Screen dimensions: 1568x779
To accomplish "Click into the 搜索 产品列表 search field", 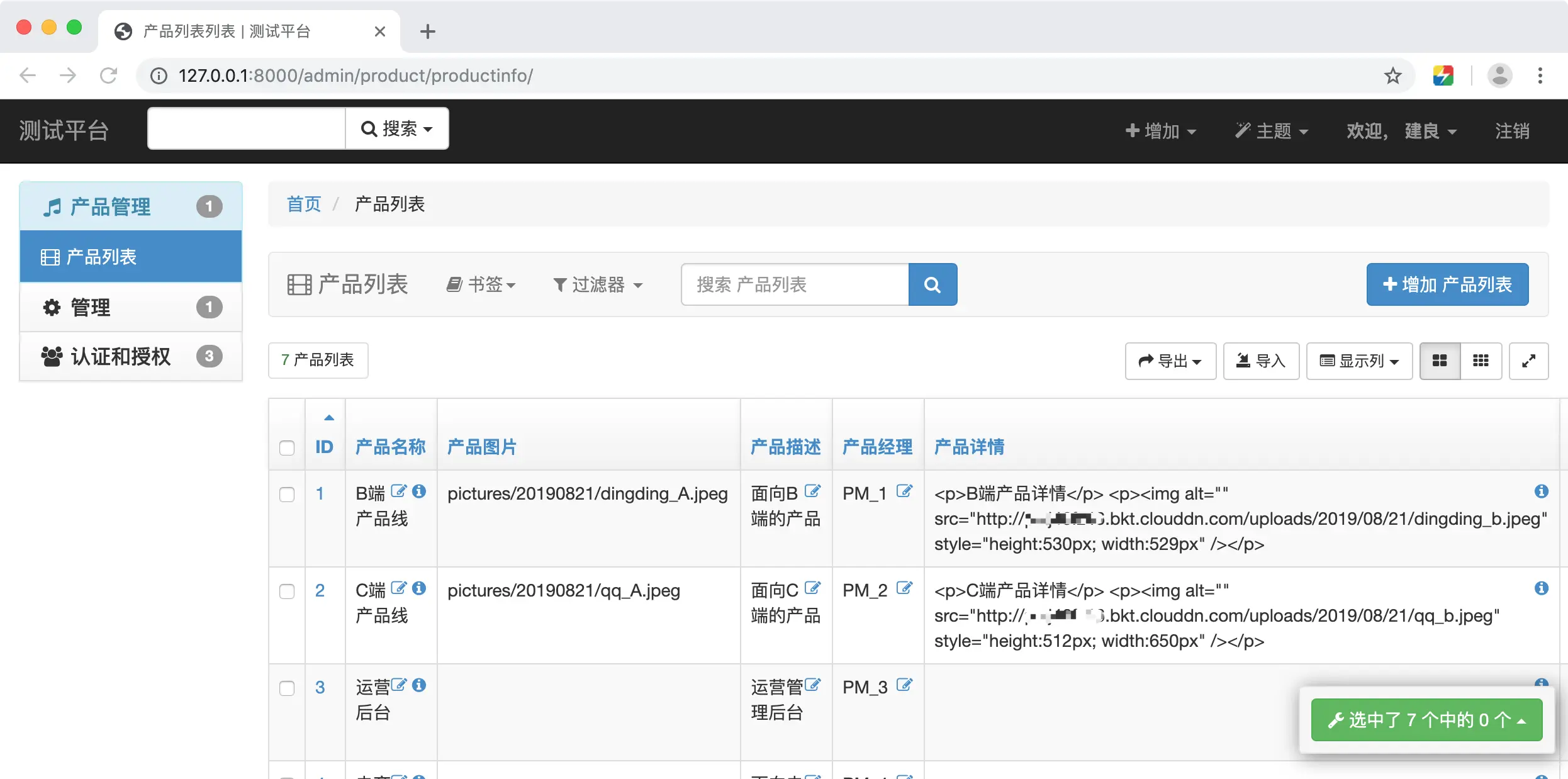I will click(x=795, y=285).
